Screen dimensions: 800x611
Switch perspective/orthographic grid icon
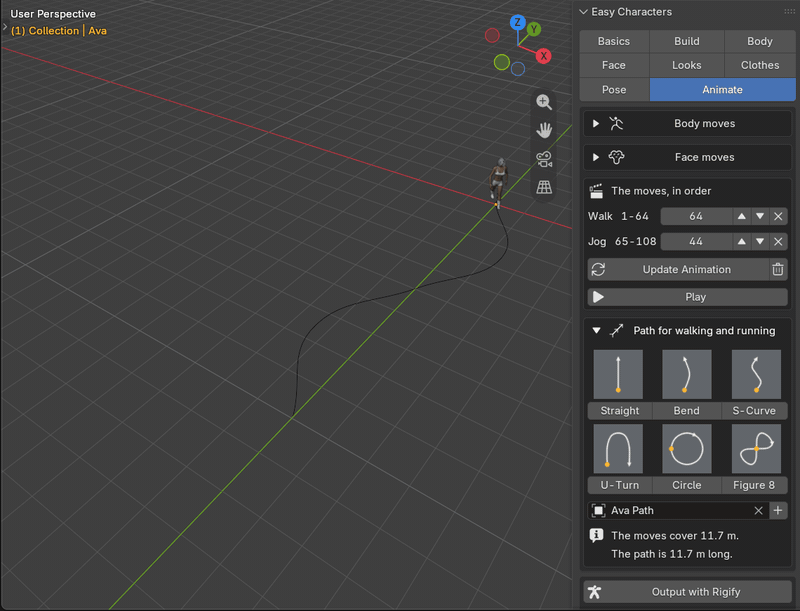click(544, 187)
